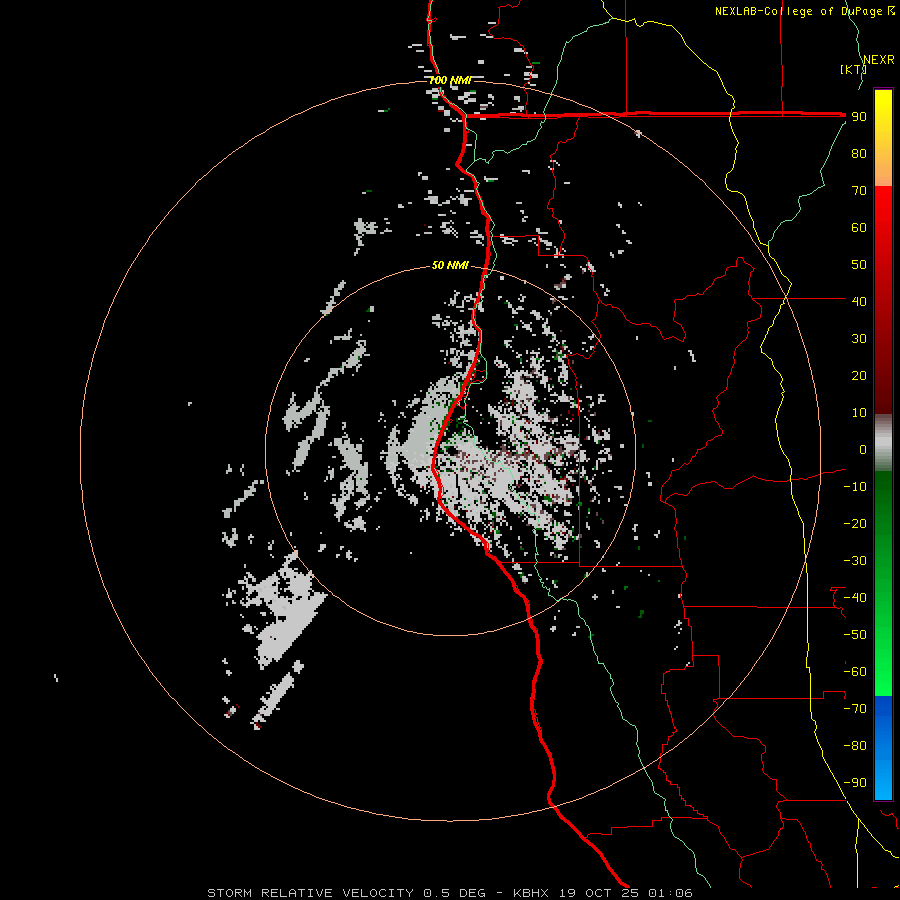
Task: Click the -90 value on velocity scale
Action: click(x=855, y=782)
